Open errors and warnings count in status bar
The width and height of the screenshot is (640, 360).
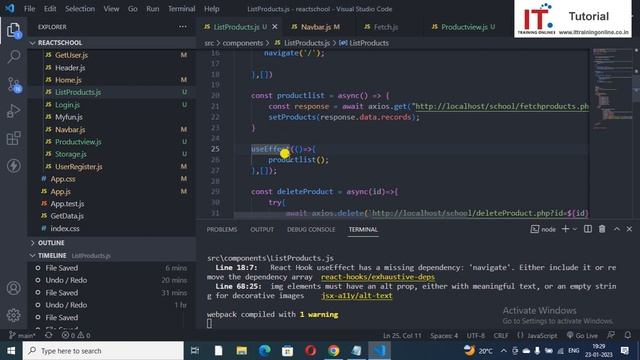(x=76, y=335)
